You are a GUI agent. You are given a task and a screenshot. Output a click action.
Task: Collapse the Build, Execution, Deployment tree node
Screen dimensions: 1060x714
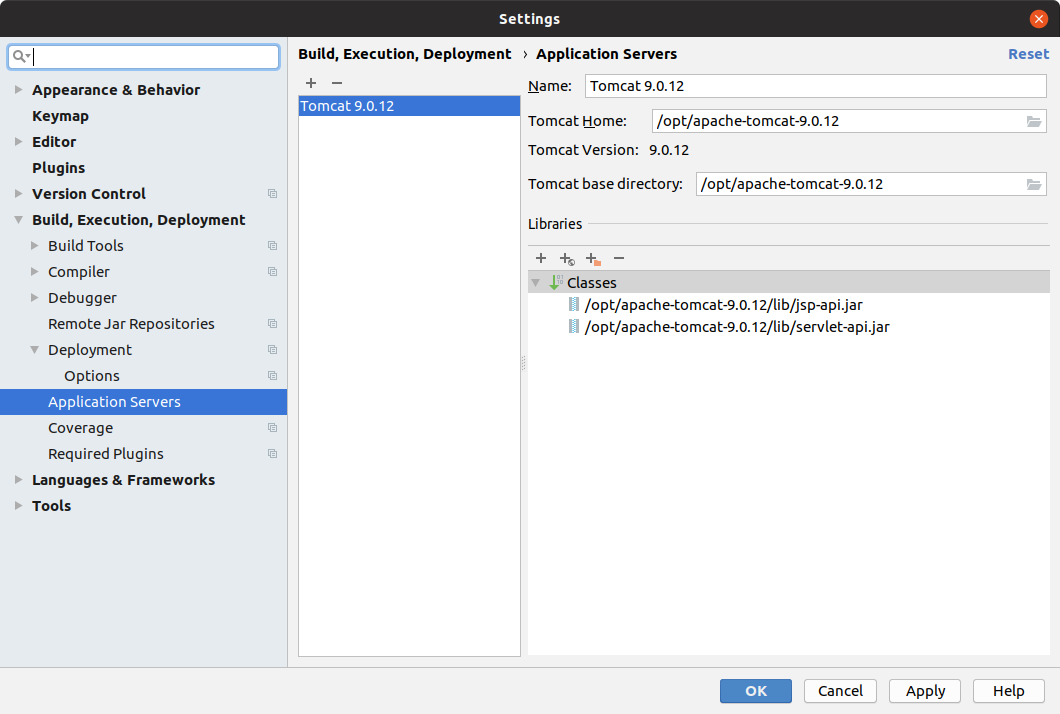pyautogui.click(x=18, y=219)
